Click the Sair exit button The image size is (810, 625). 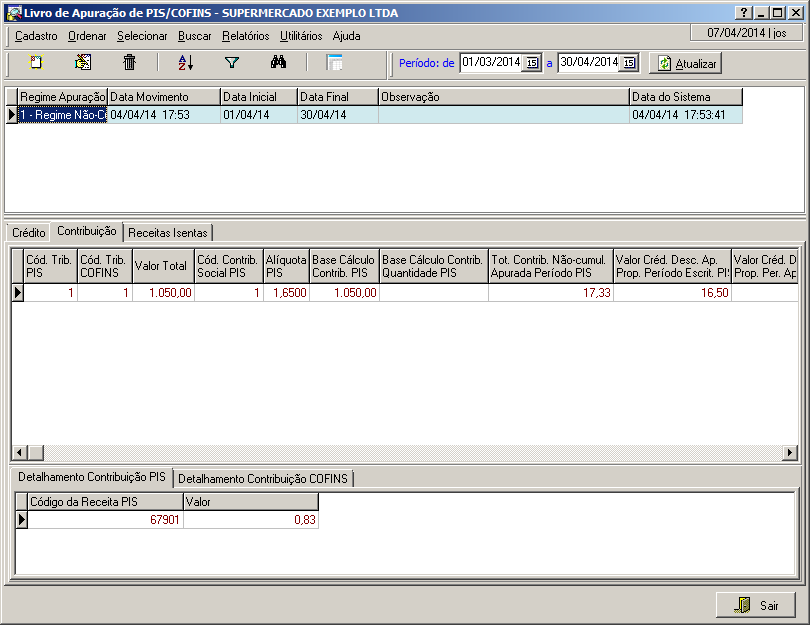click(x=756, y=605)
